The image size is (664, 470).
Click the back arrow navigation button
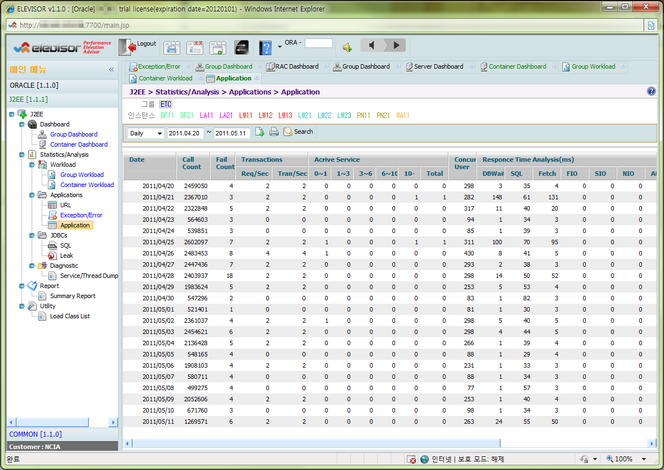[371, 45]
